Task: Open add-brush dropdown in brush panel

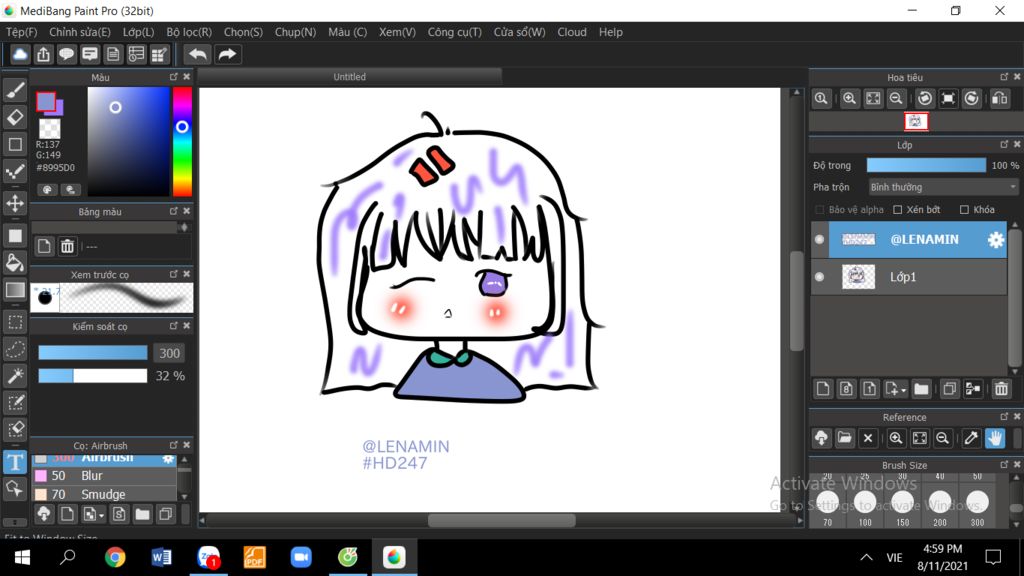Action: point(101,515)
